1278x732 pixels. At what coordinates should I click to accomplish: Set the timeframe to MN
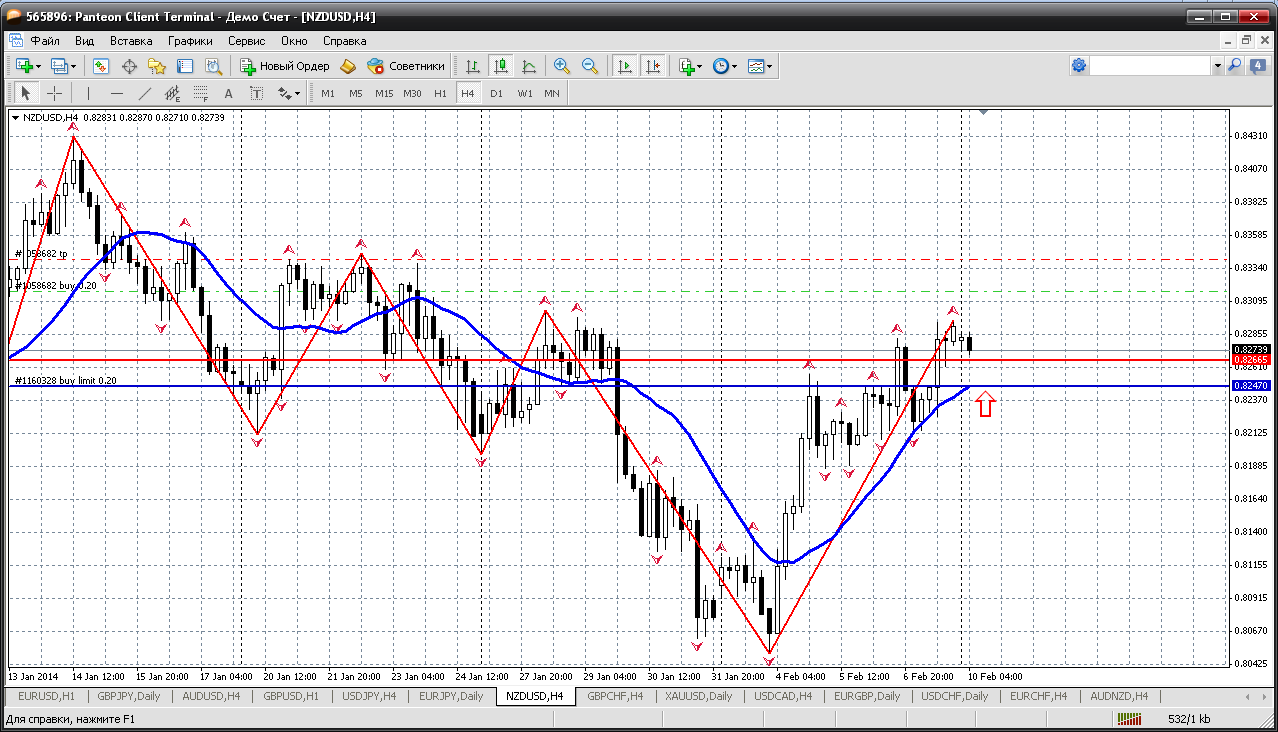tap(552, 93)
